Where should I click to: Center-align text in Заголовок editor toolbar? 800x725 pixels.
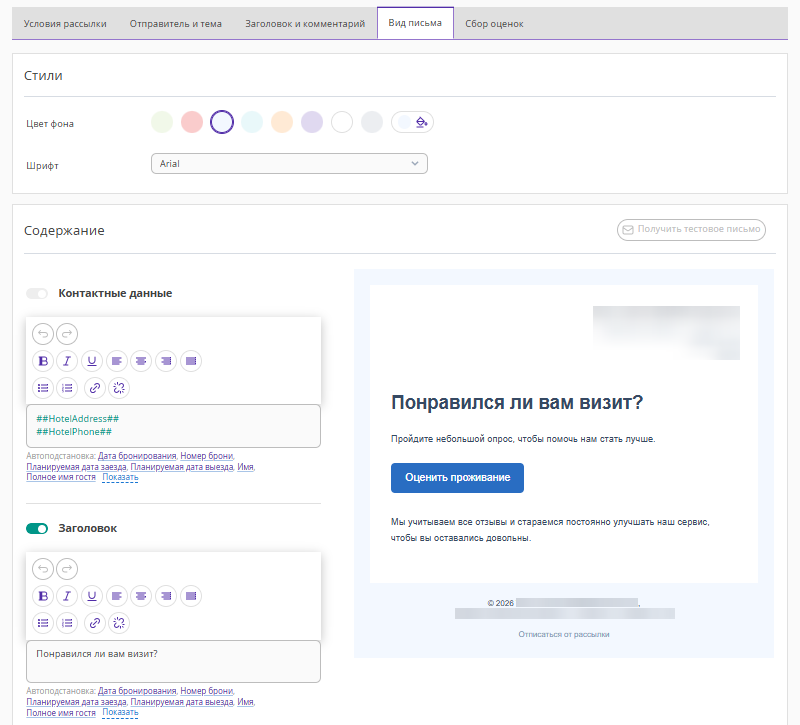point(142,596)
